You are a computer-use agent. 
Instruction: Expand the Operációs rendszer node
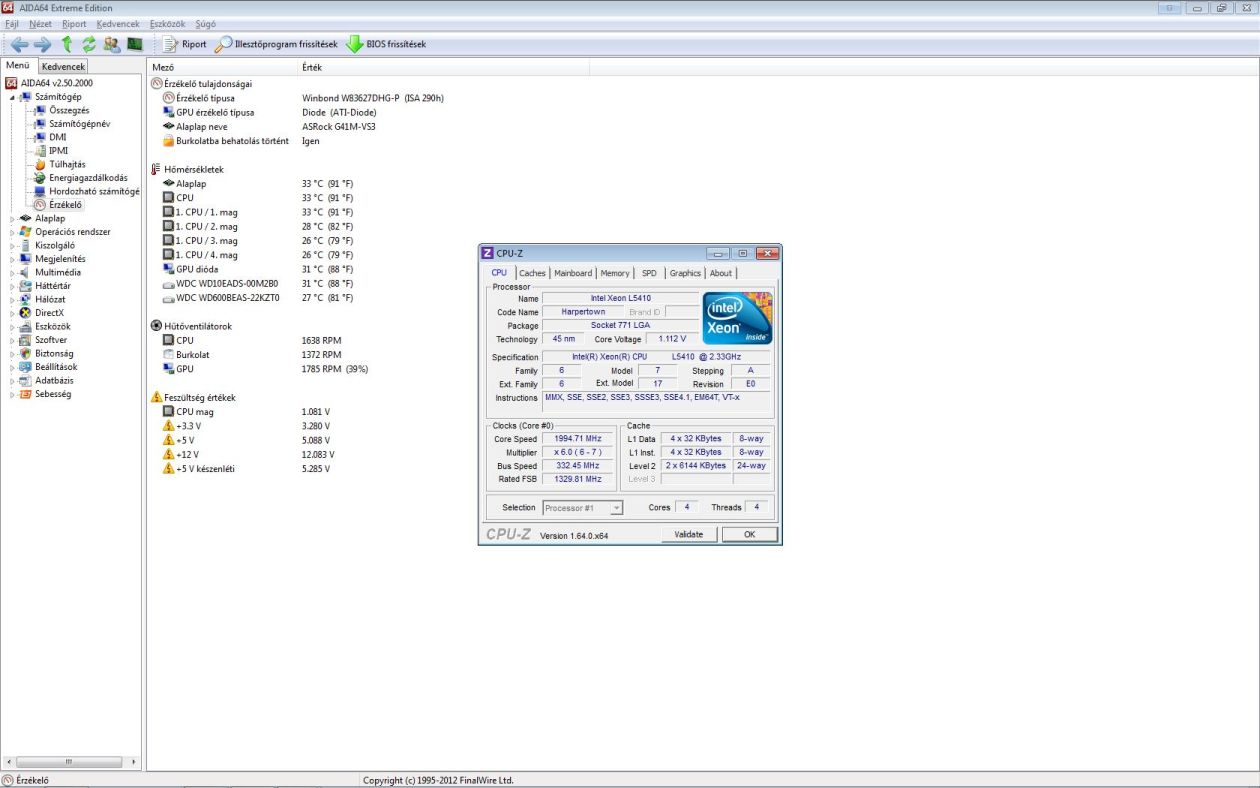click(x=13, y=232)
